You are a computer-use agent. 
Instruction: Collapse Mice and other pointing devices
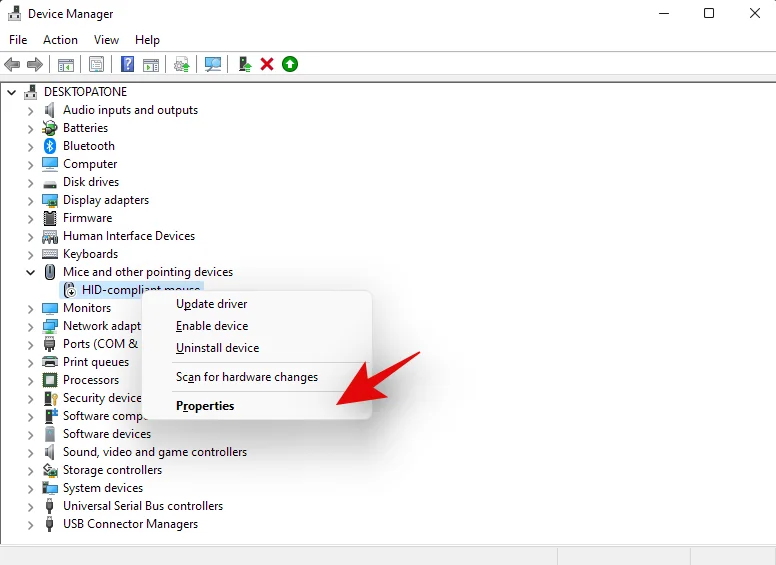point(30,272)
